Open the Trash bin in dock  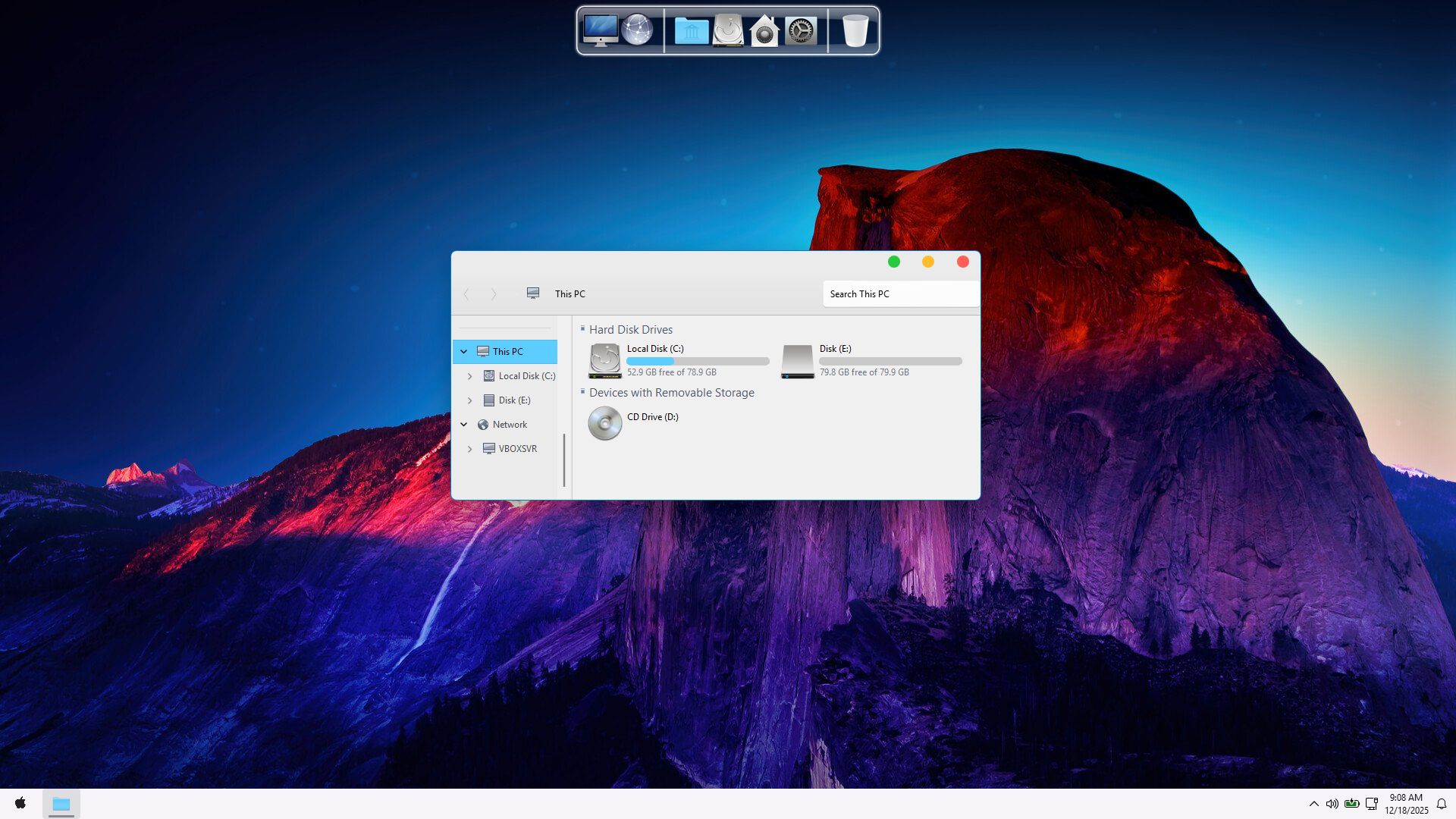(855, 31)
